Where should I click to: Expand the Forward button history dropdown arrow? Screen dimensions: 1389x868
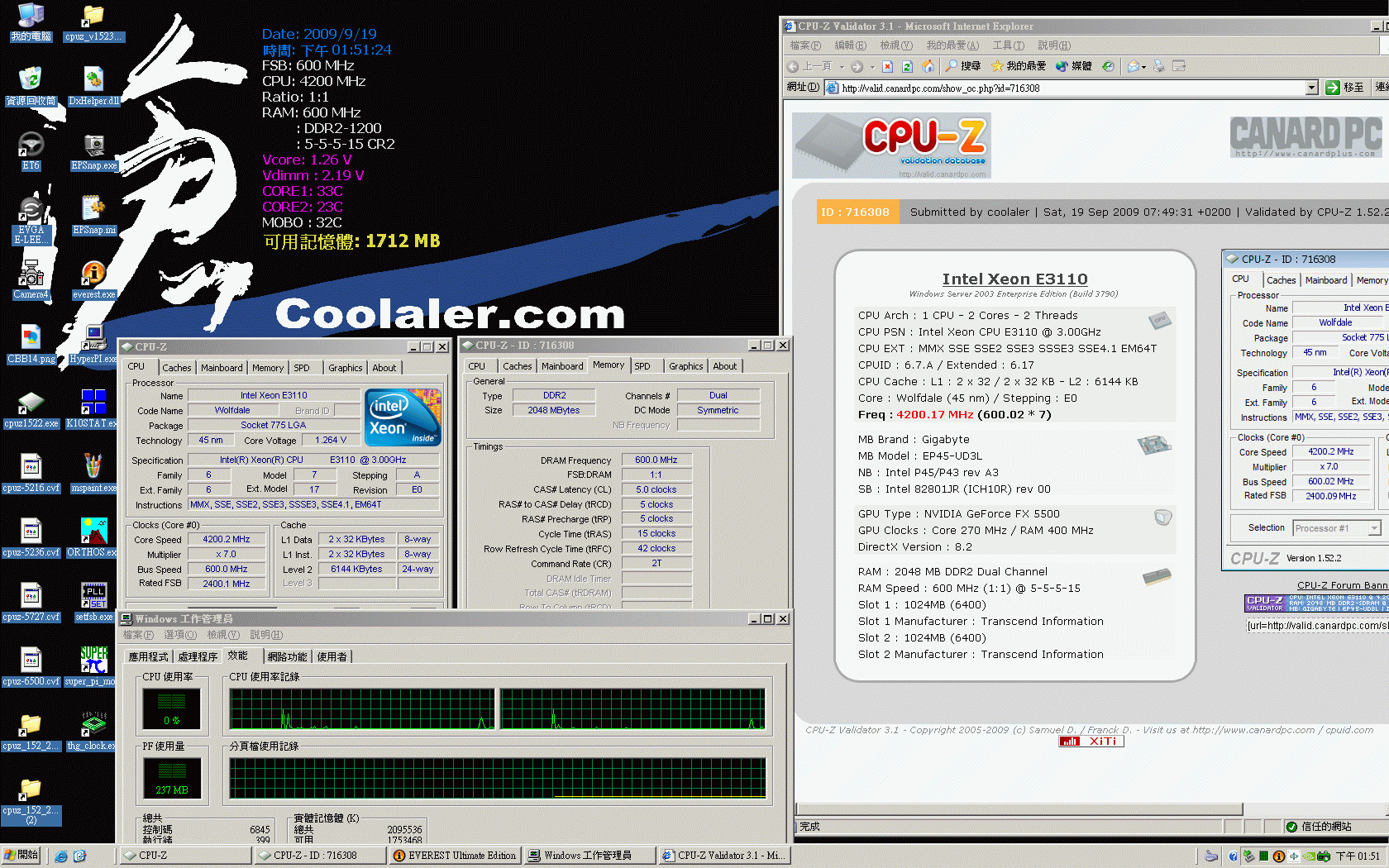(x=871, y=67)
